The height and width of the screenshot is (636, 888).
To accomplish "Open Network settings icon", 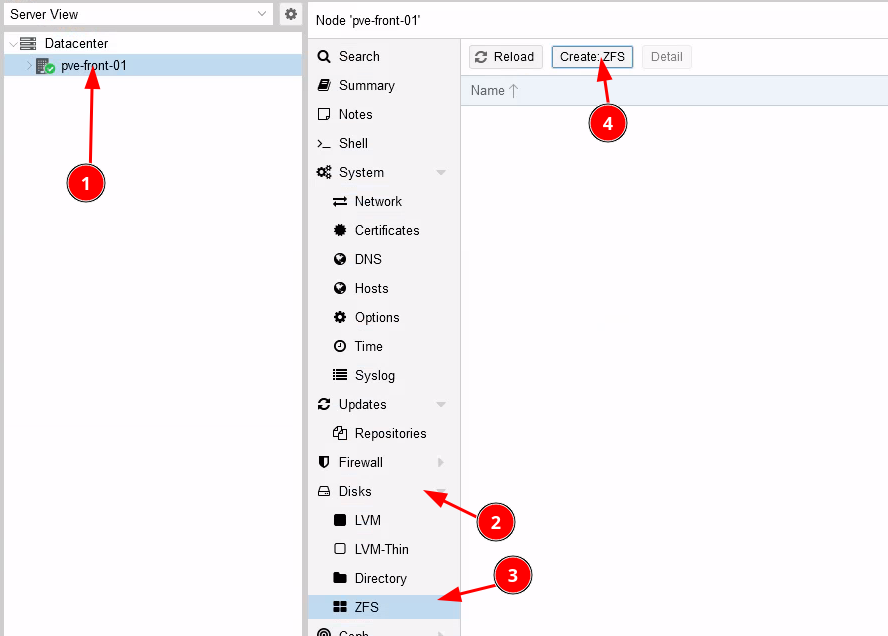I will pyautogui.click(x=340, y=201).
